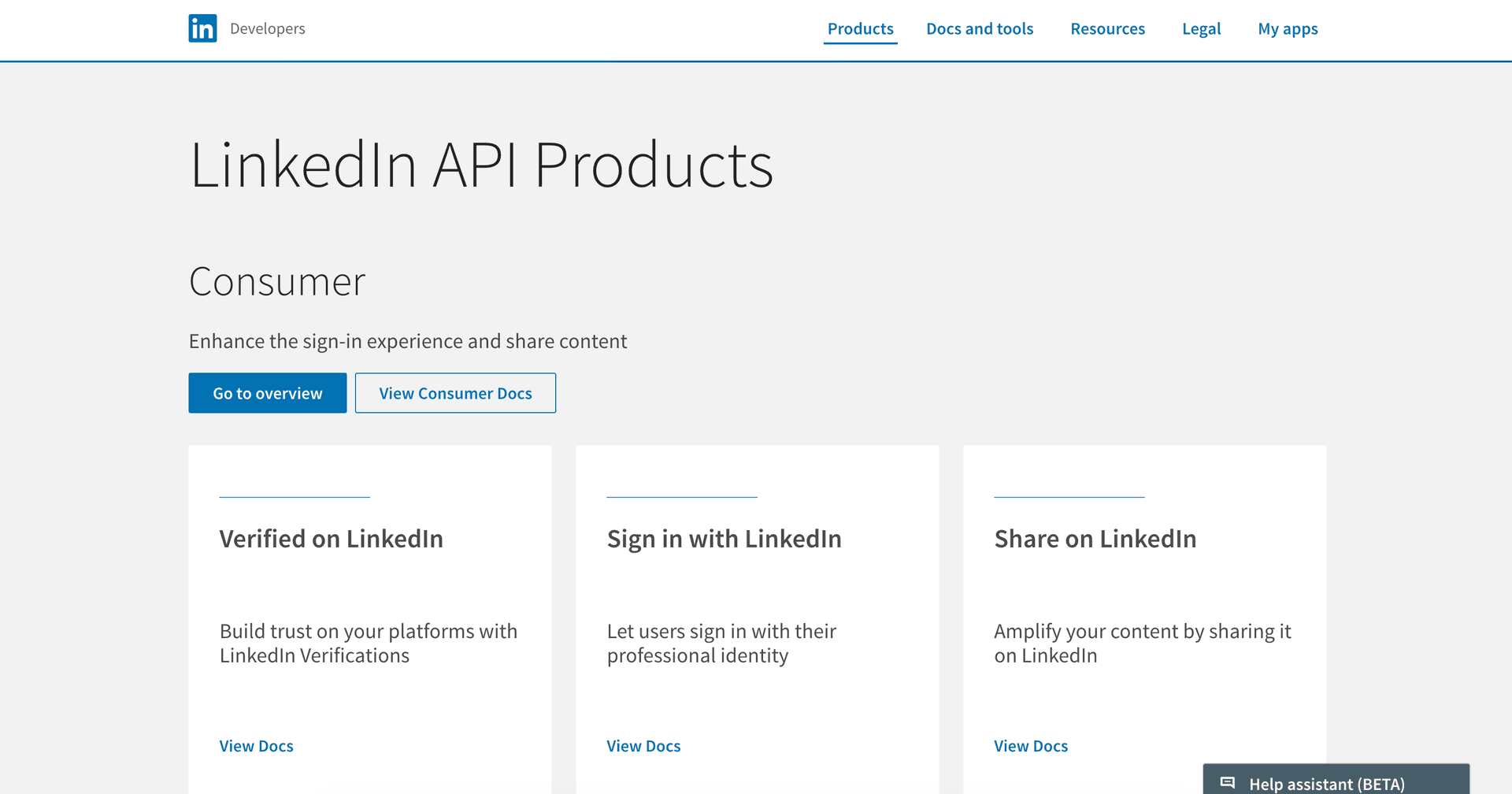Select the Verified on LinkedIn card title

pos(332,539)
